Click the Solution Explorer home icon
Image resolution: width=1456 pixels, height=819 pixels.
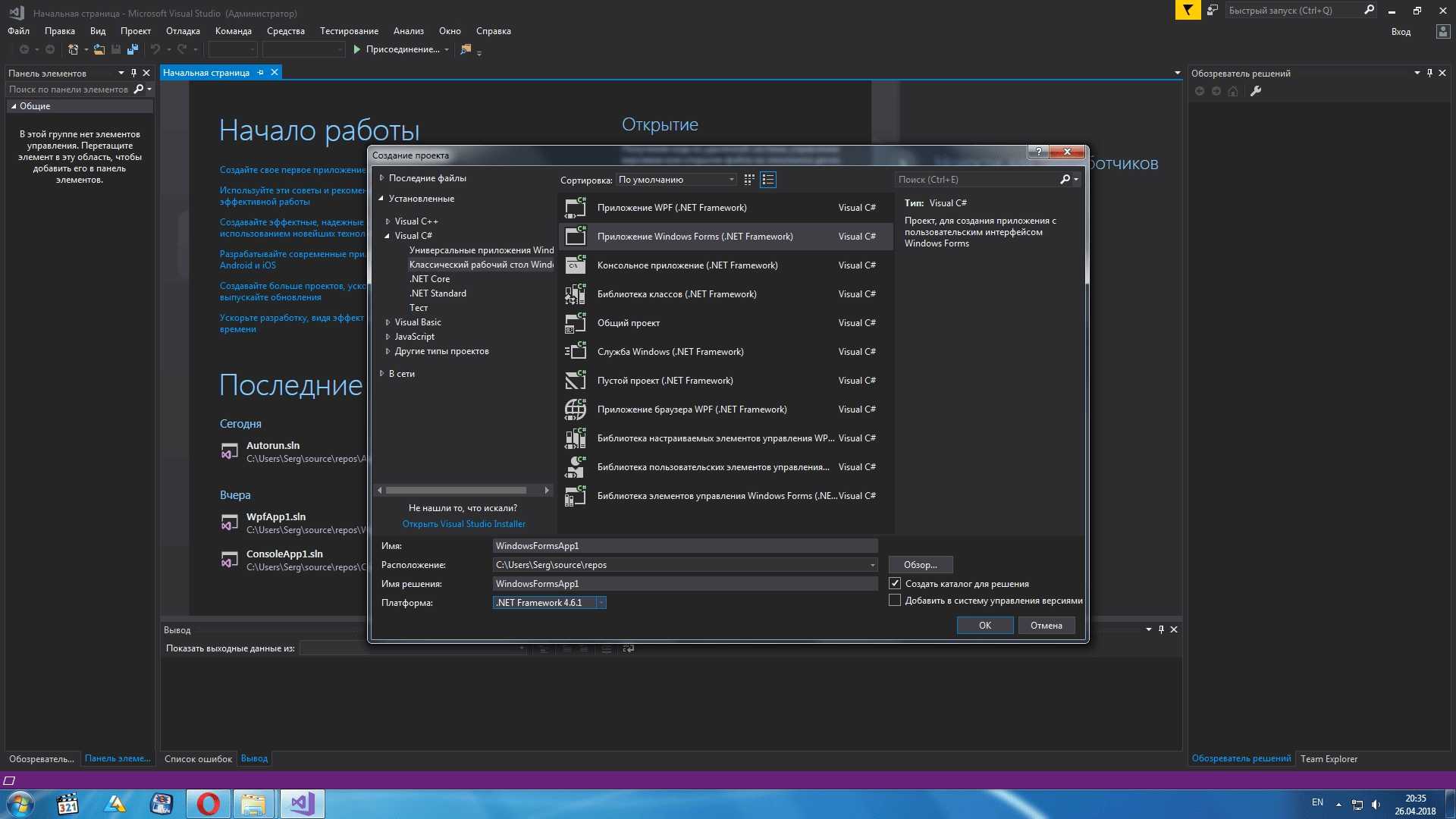(x=1233, y=91)
